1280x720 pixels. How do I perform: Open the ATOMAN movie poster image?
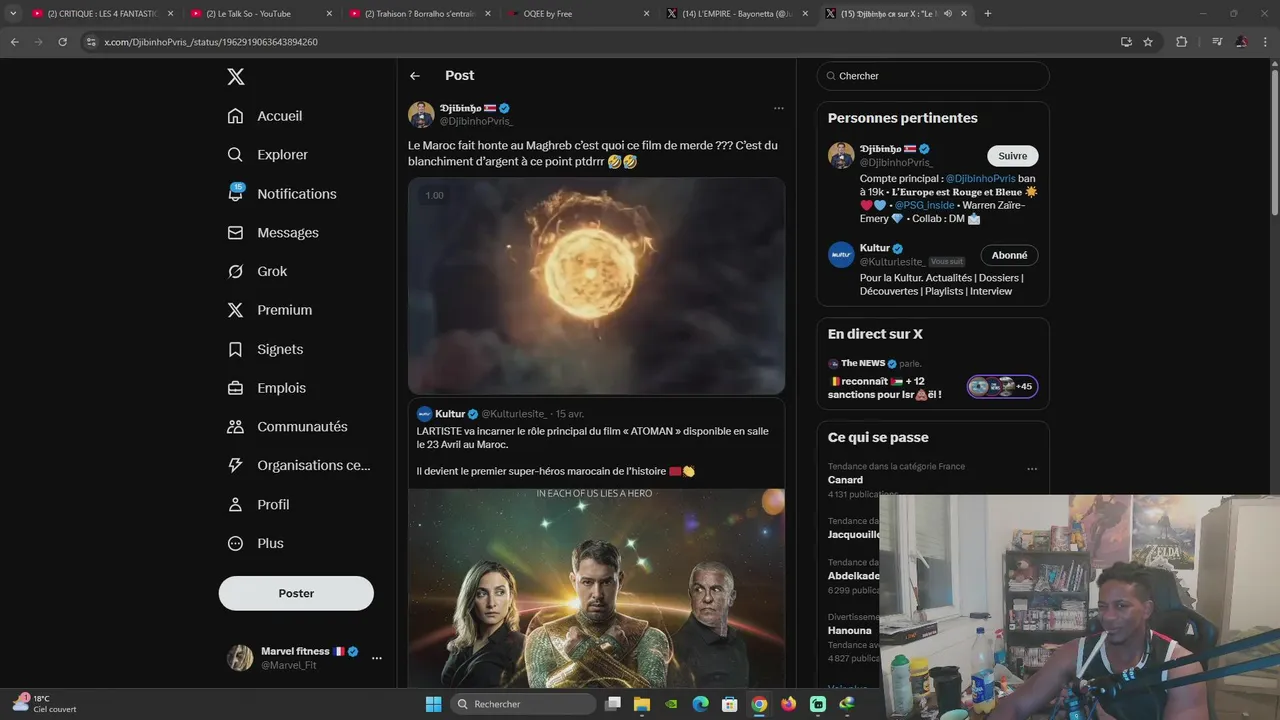596,588
